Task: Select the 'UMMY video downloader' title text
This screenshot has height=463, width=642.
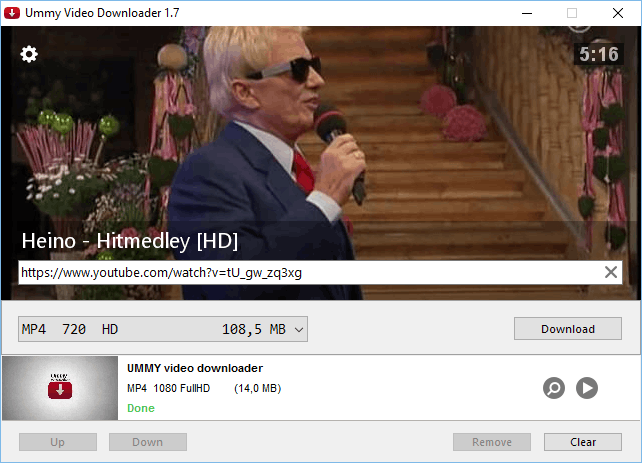Action: coord(195,368)
